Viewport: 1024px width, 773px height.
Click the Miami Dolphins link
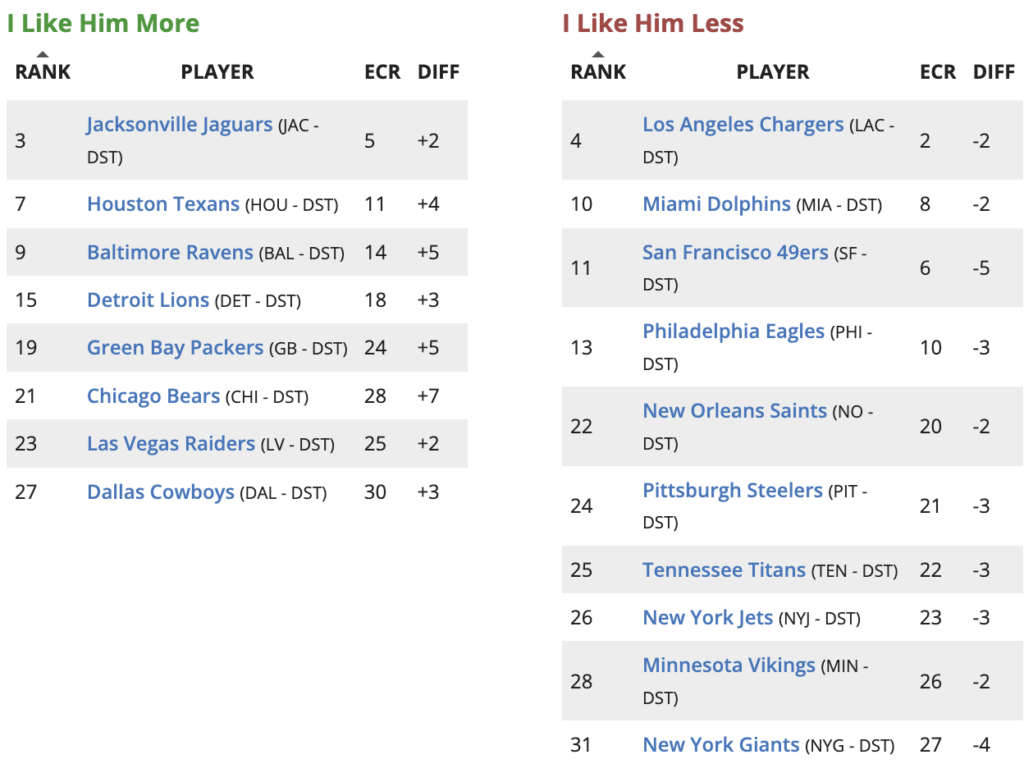tap(716, 204)
